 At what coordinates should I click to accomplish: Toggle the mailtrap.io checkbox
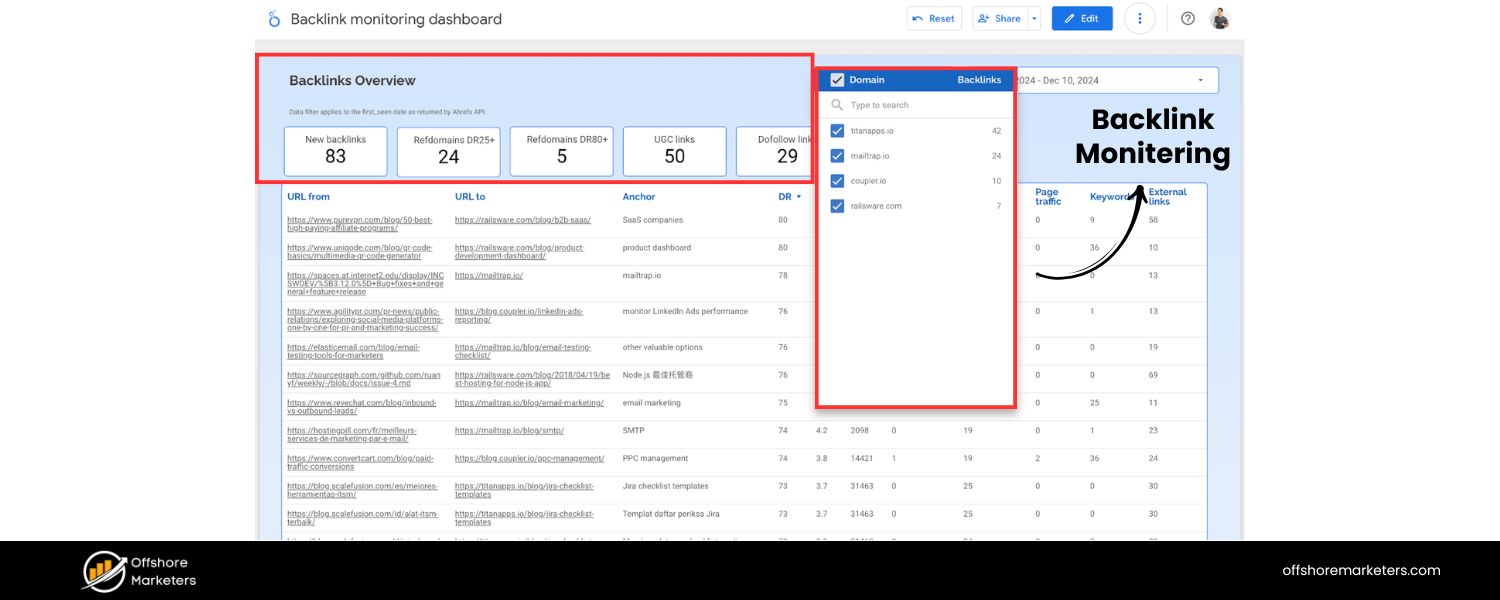(x=837, y=156)
